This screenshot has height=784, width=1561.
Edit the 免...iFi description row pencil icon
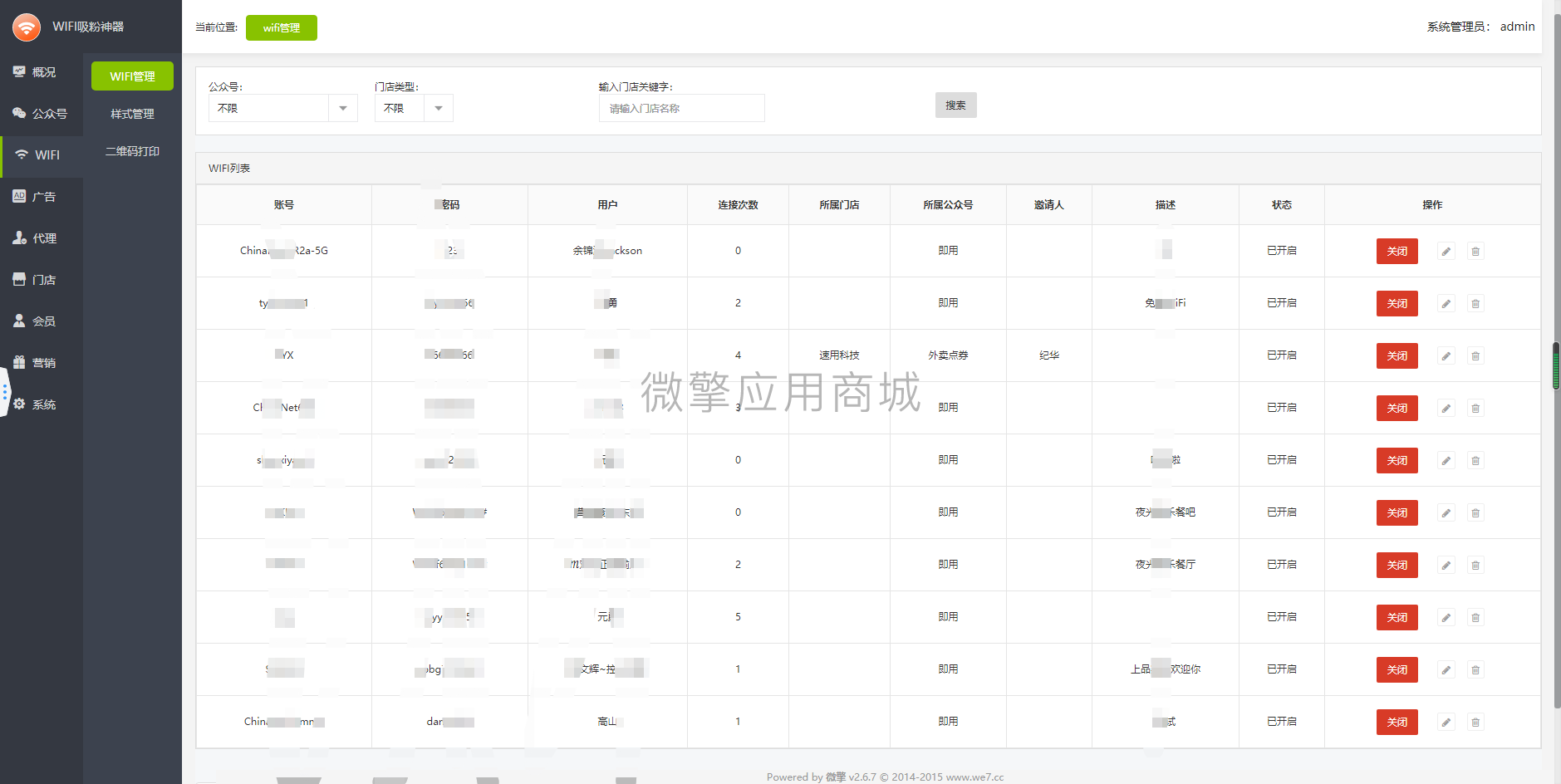(x=1446, y=303)
